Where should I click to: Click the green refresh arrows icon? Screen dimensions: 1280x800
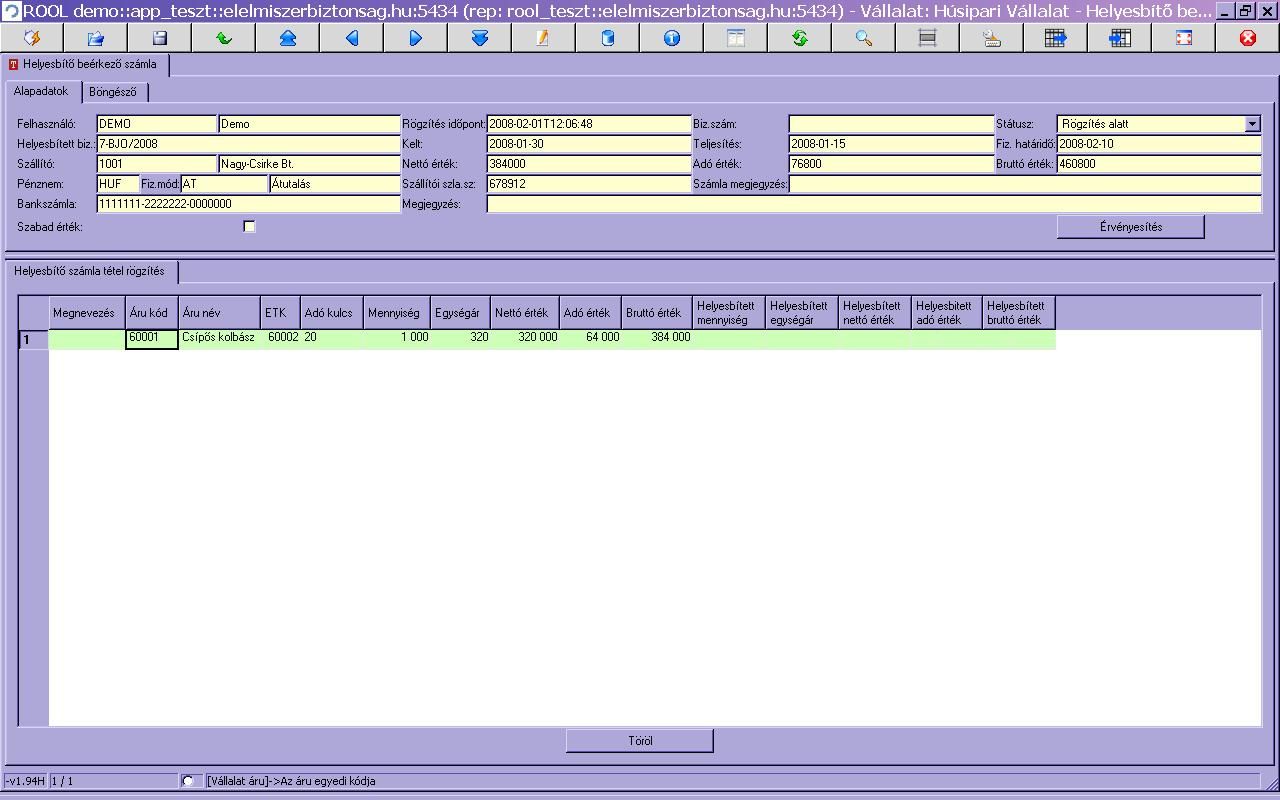pos(800,38)
